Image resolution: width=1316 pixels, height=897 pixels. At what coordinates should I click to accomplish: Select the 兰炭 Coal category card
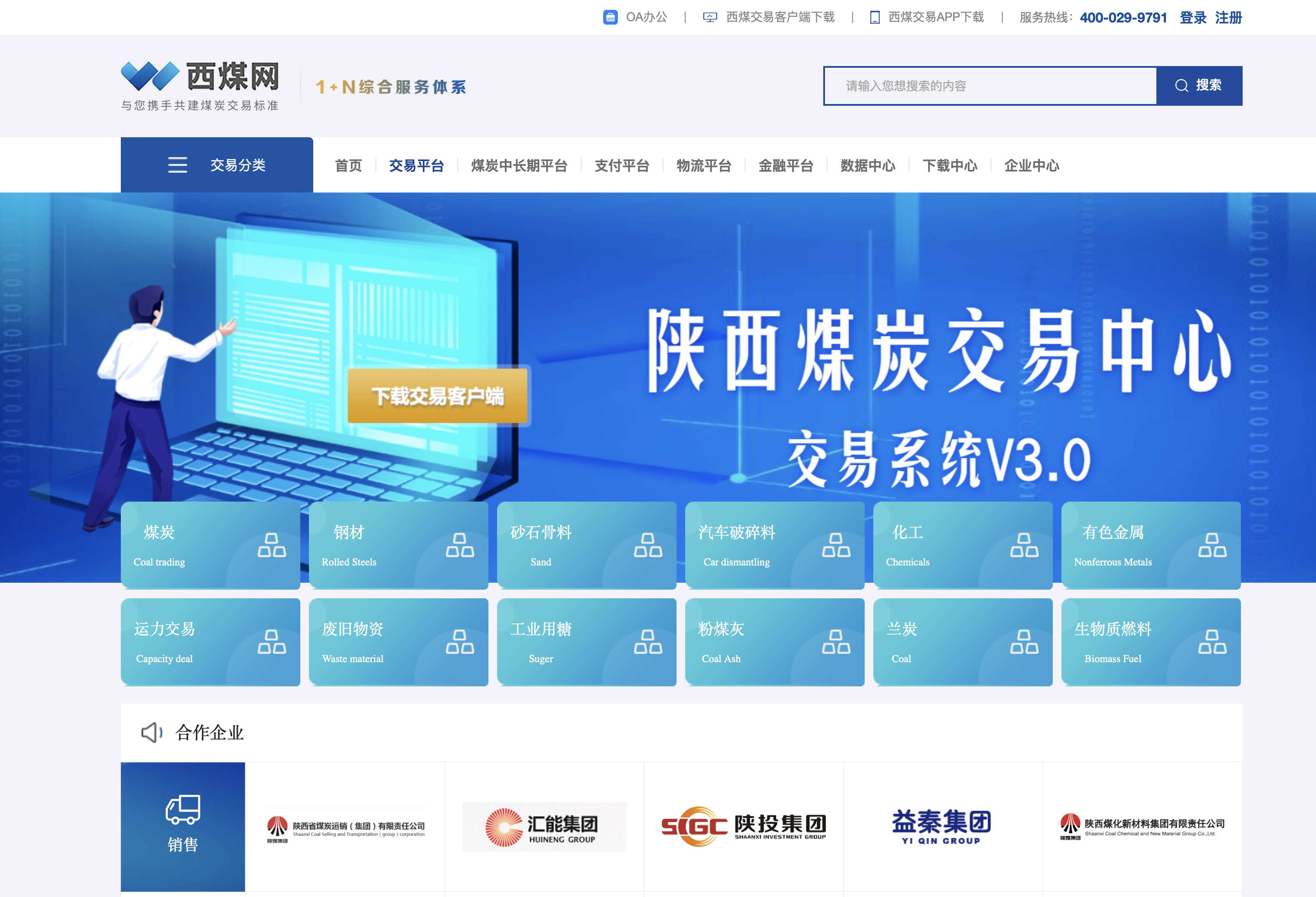pyautogui.click(x=963, y=642)
